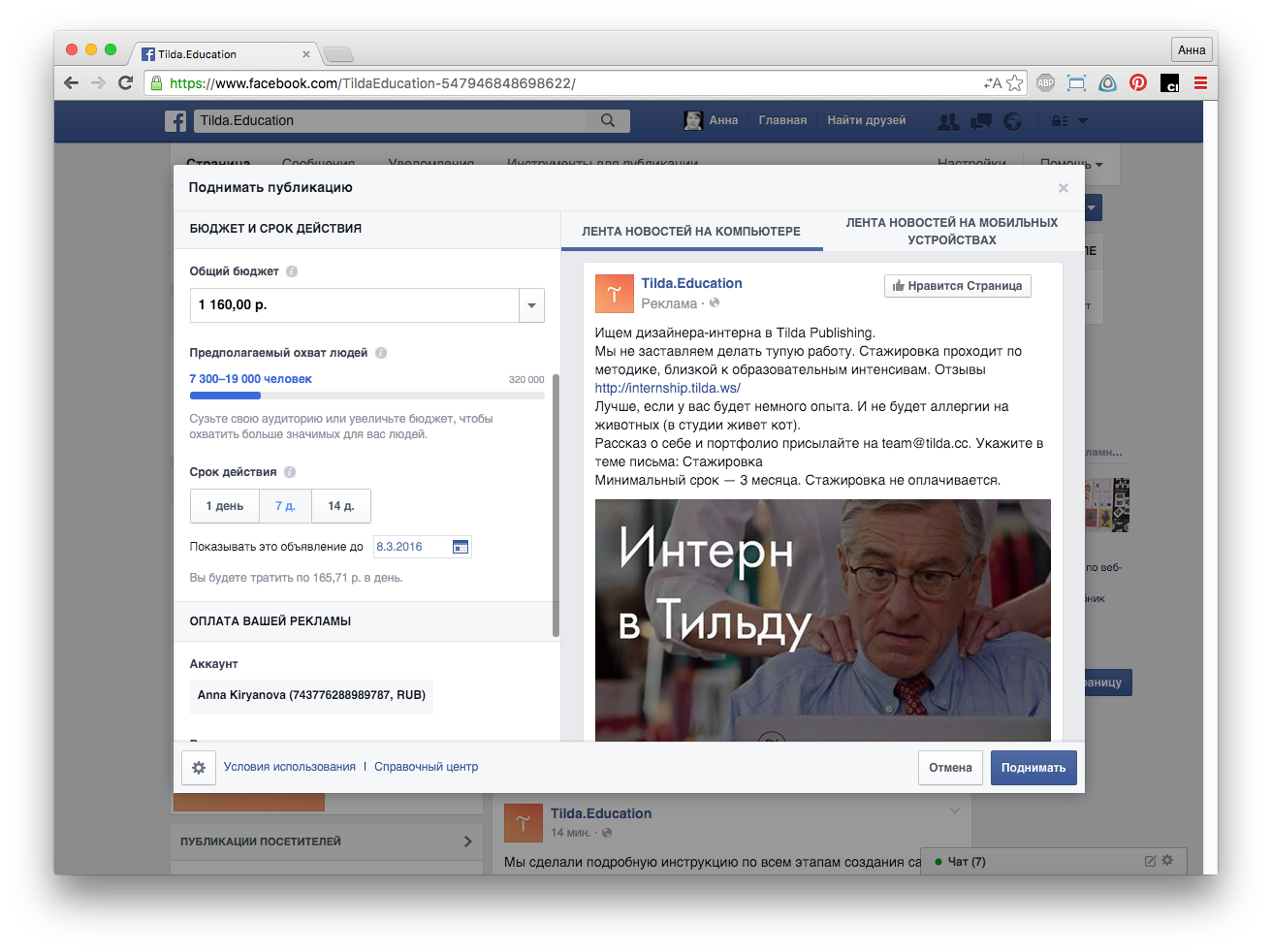Reload the page with the refresh icon

click(x=125, y=83)
